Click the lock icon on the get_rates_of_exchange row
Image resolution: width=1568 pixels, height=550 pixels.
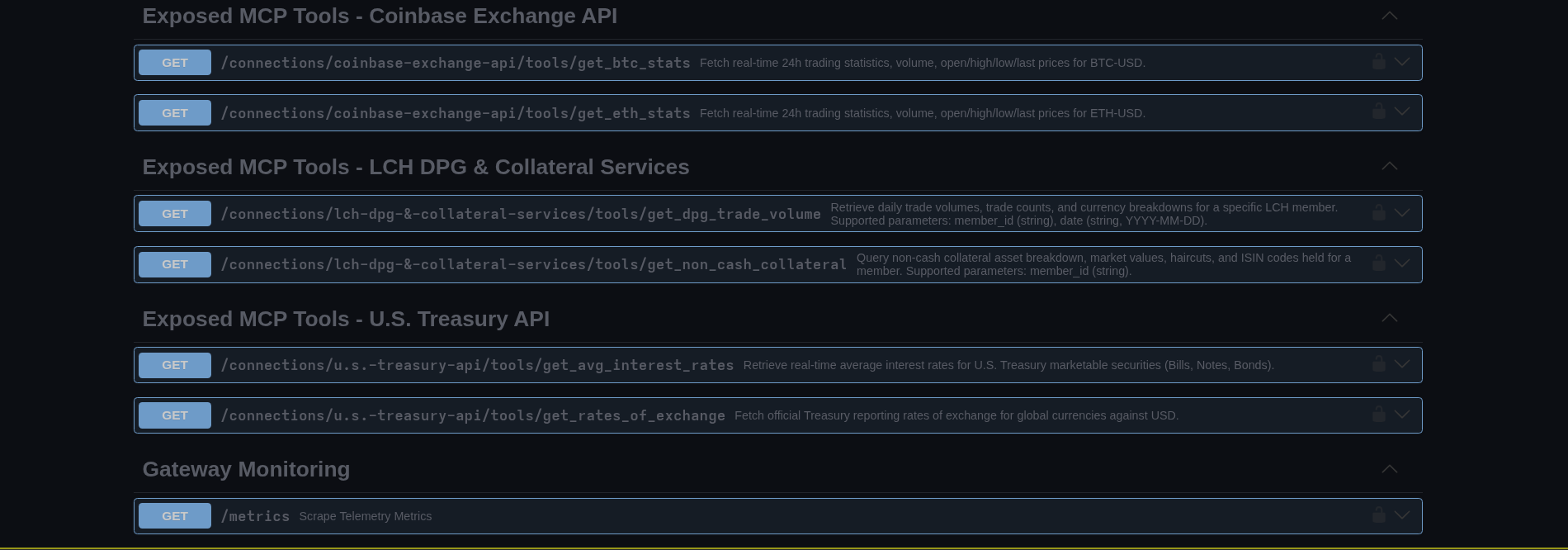(1378, 415)
